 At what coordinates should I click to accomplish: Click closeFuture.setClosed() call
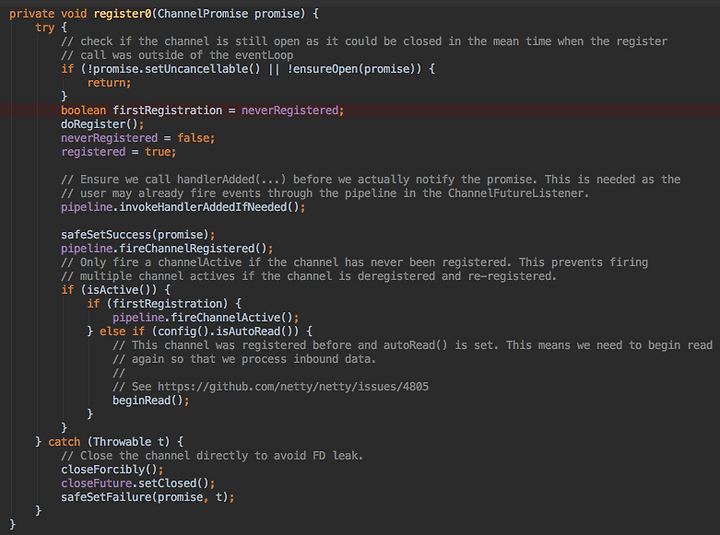coord(138,483)
